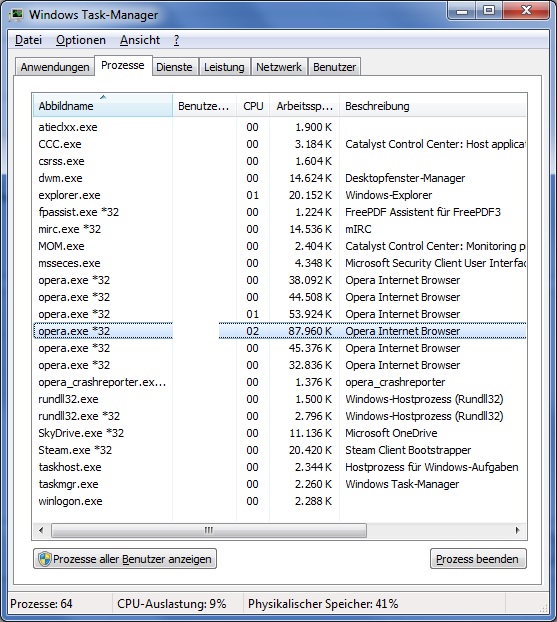Select the SkyDrive.exe *32 process
Screen dimensions: 557x622
click(x=280, y=433)
